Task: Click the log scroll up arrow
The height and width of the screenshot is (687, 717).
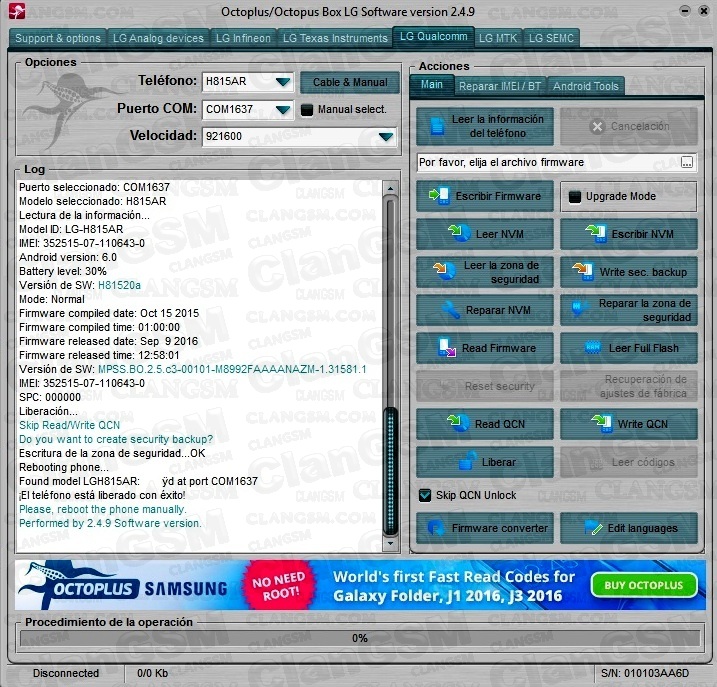Action: pos(391,188)
